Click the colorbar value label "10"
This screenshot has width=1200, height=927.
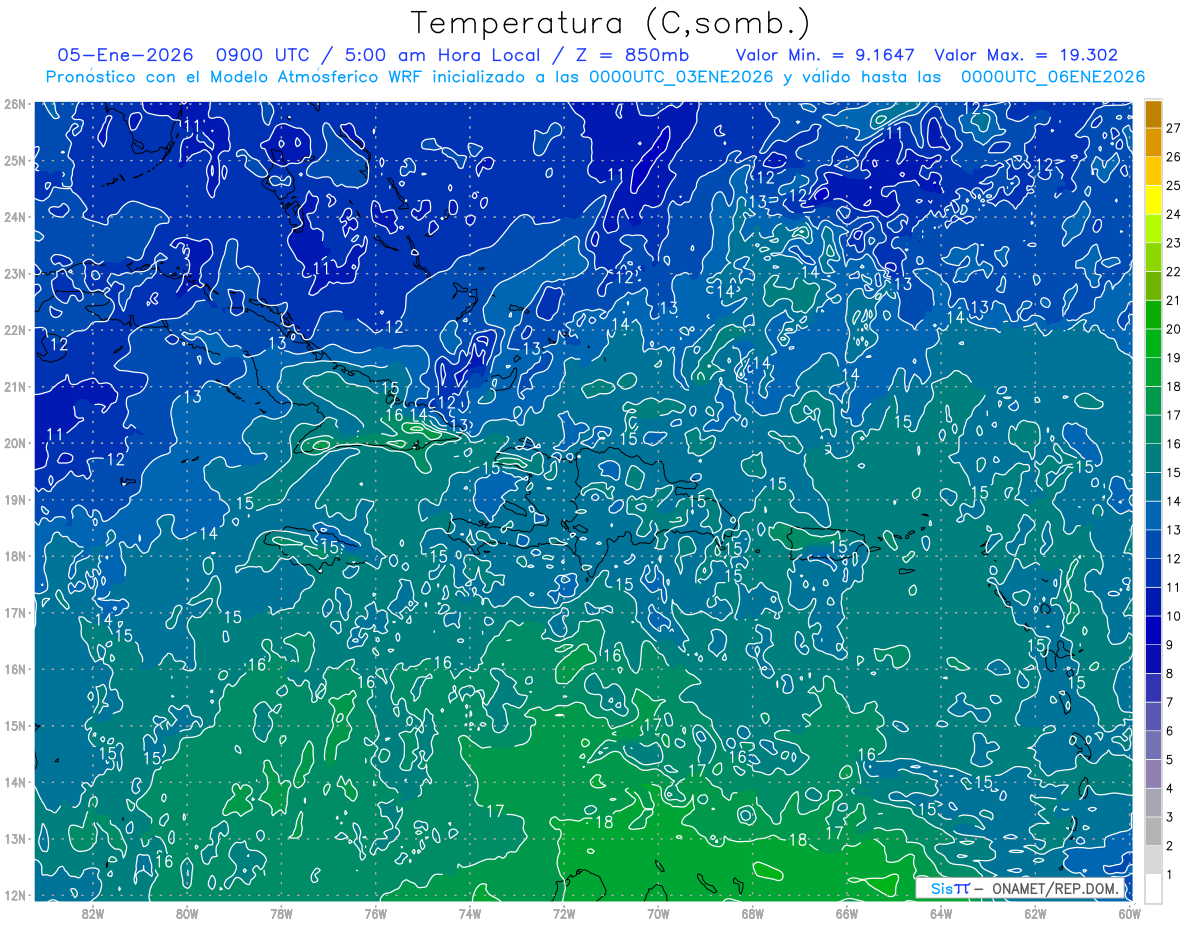(1174, 616)
